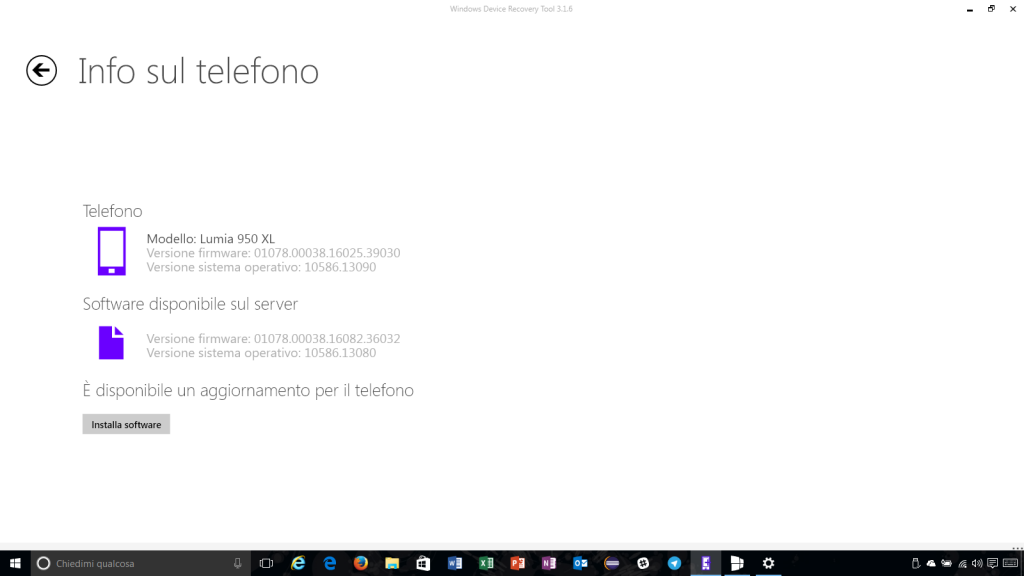
Task: Open Firefox from the taskbar
Action: 360,563
